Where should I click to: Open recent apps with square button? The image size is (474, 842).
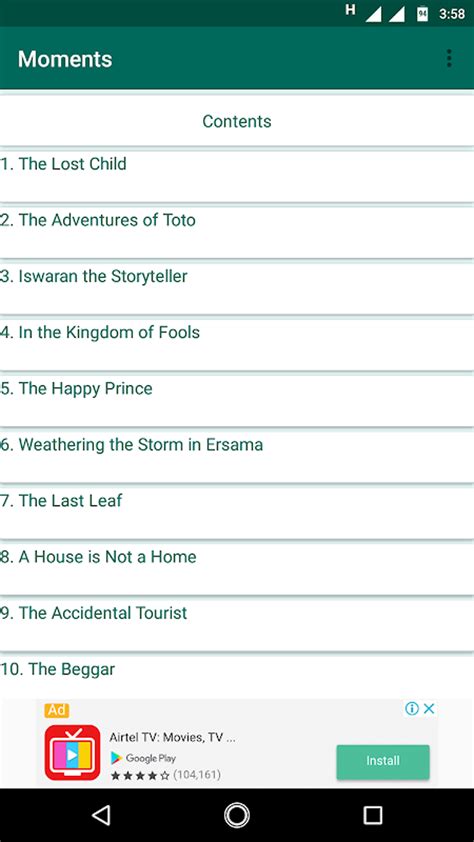point(373,815)
